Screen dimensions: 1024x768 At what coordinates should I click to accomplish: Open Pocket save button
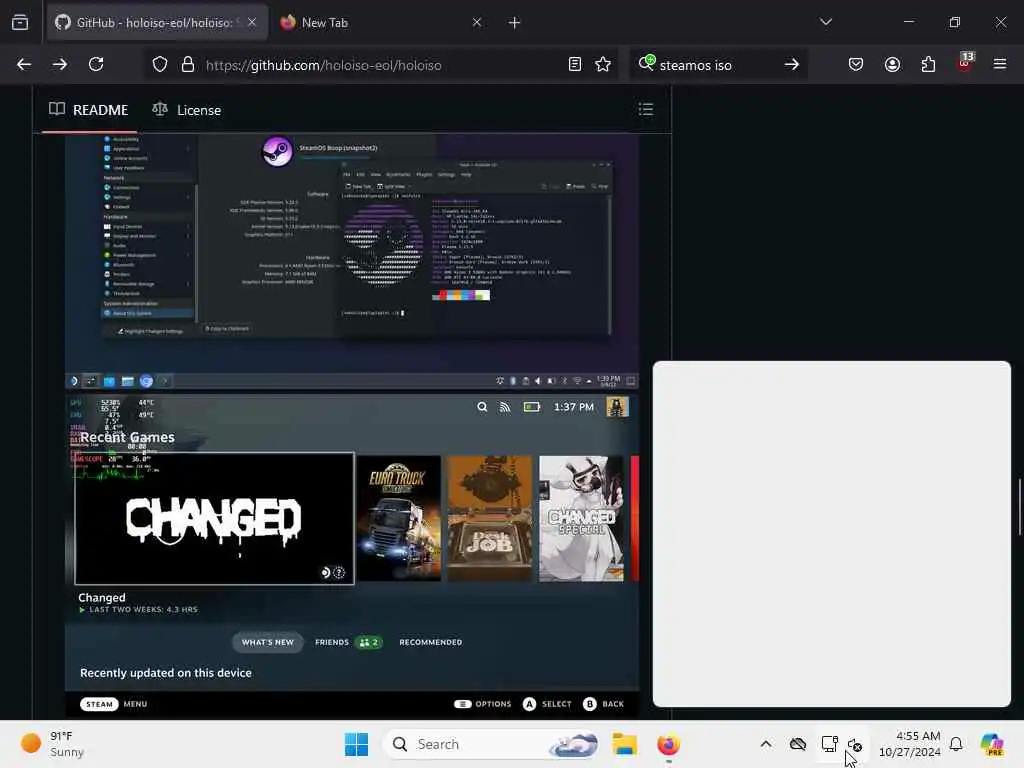856,64
